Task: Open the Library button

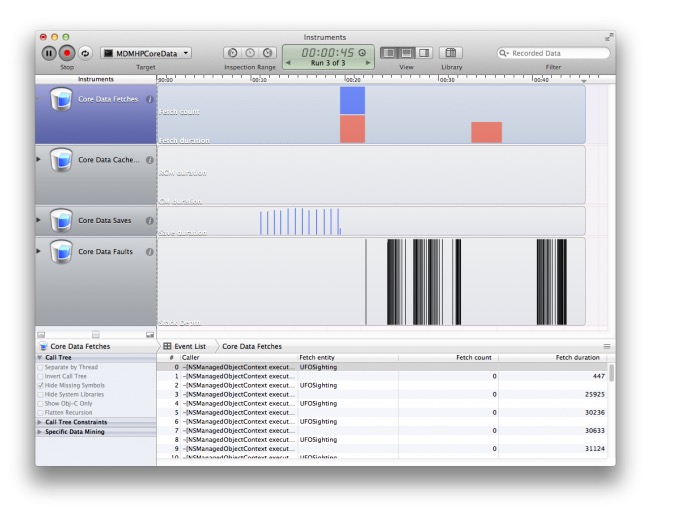Action: click(451, 53)
